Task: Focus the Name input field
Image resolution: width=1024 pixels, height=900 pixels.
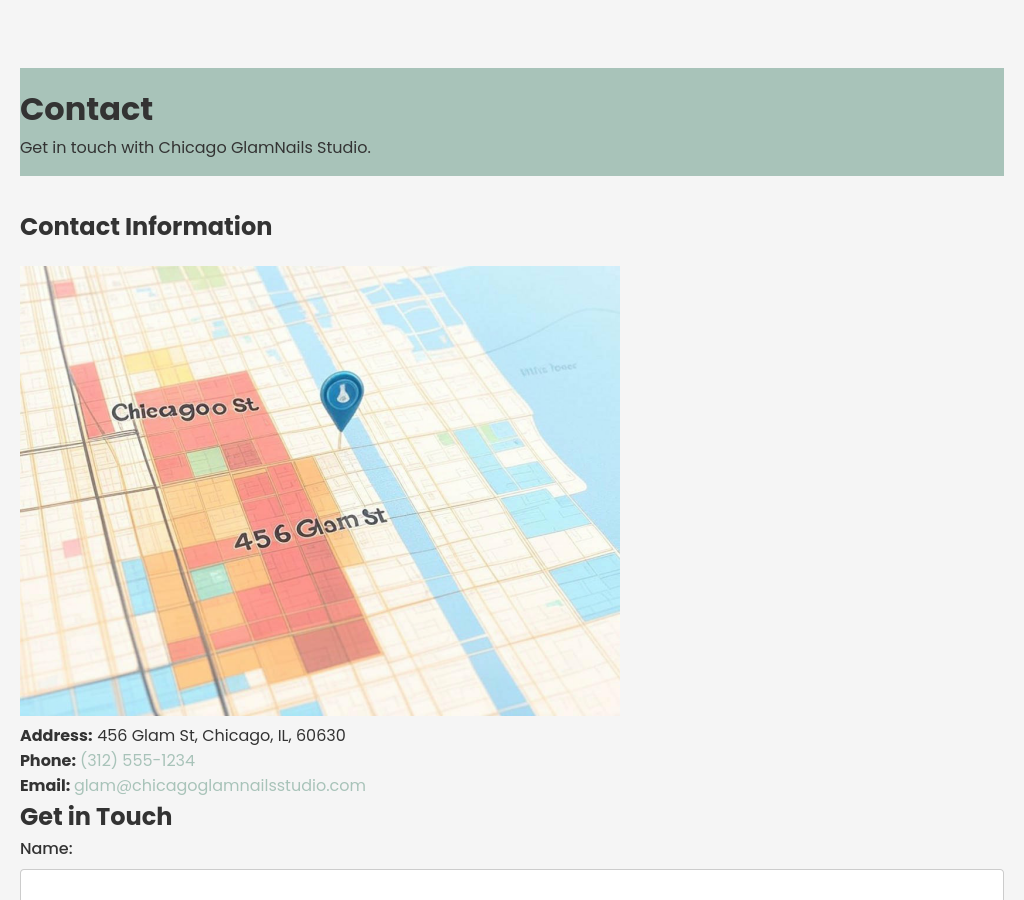Action: pyautogui.click(x=511, y=884)
